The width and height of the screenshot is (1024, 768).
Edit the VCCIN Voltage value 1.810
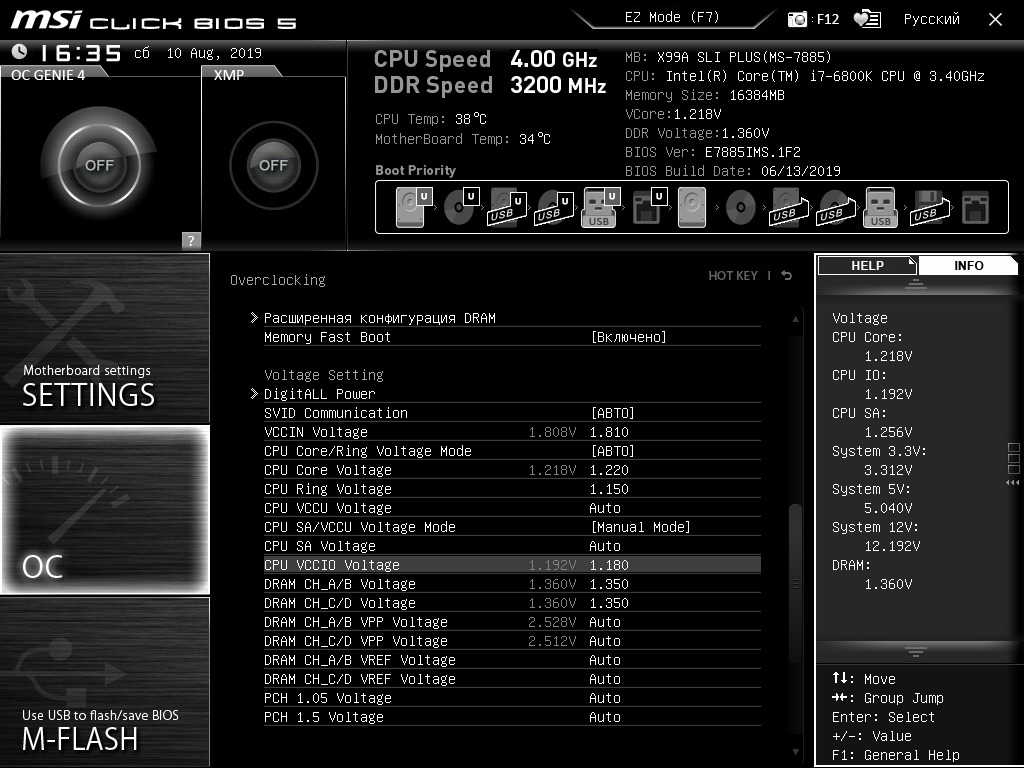pyautogui.click(x=609, y=432)
